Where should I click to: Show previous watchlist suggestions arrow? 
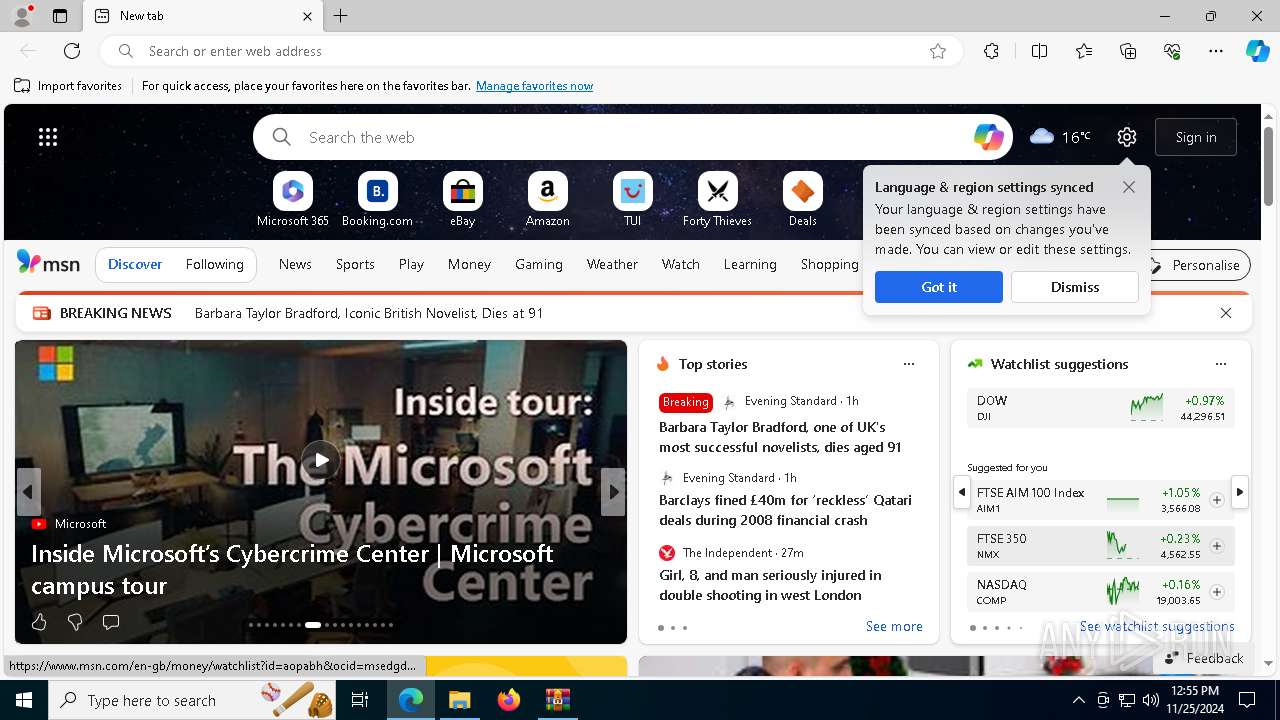click(961, 492)
